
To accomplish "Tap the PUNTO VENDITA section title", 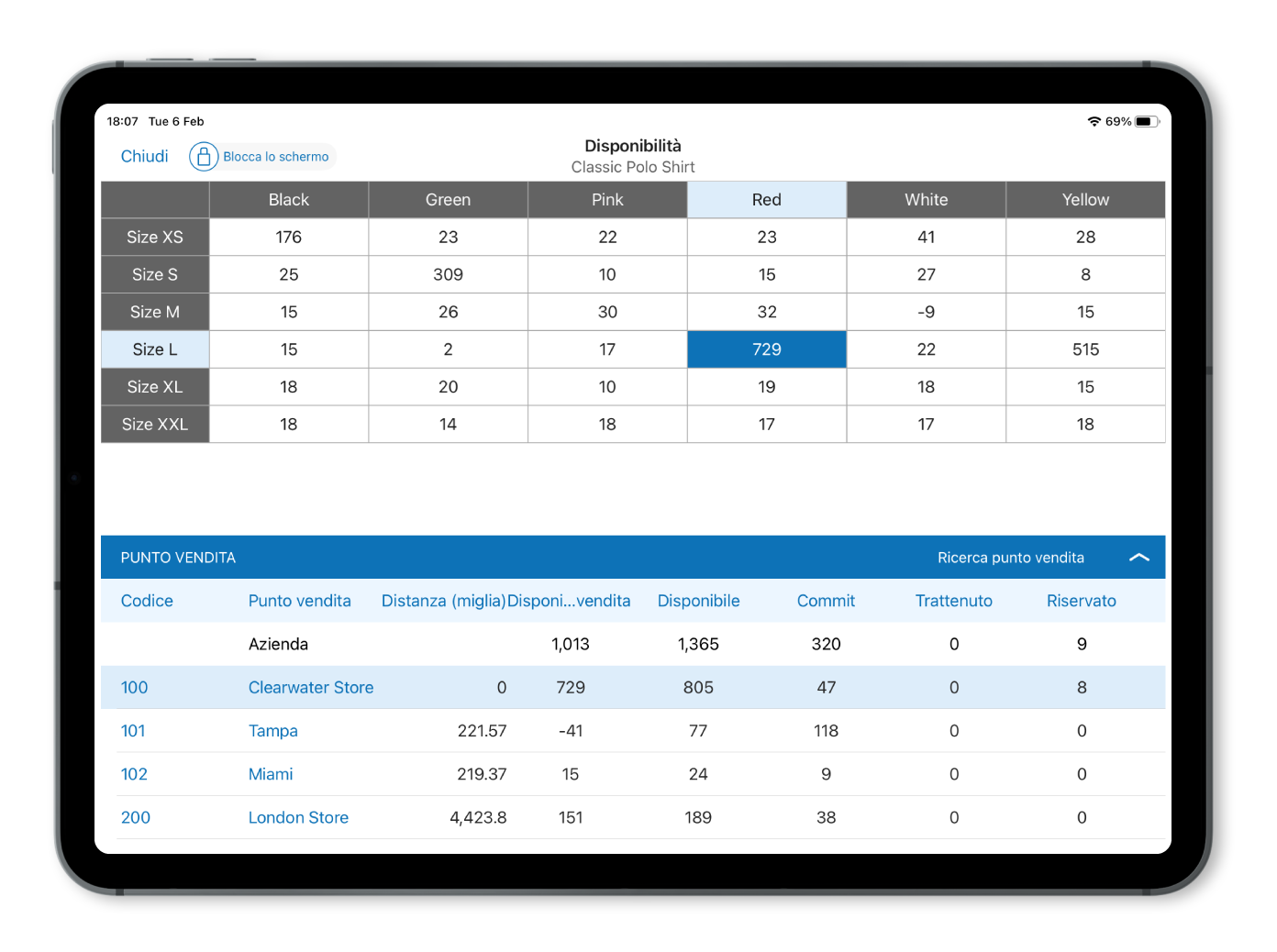I will point(178,558).
